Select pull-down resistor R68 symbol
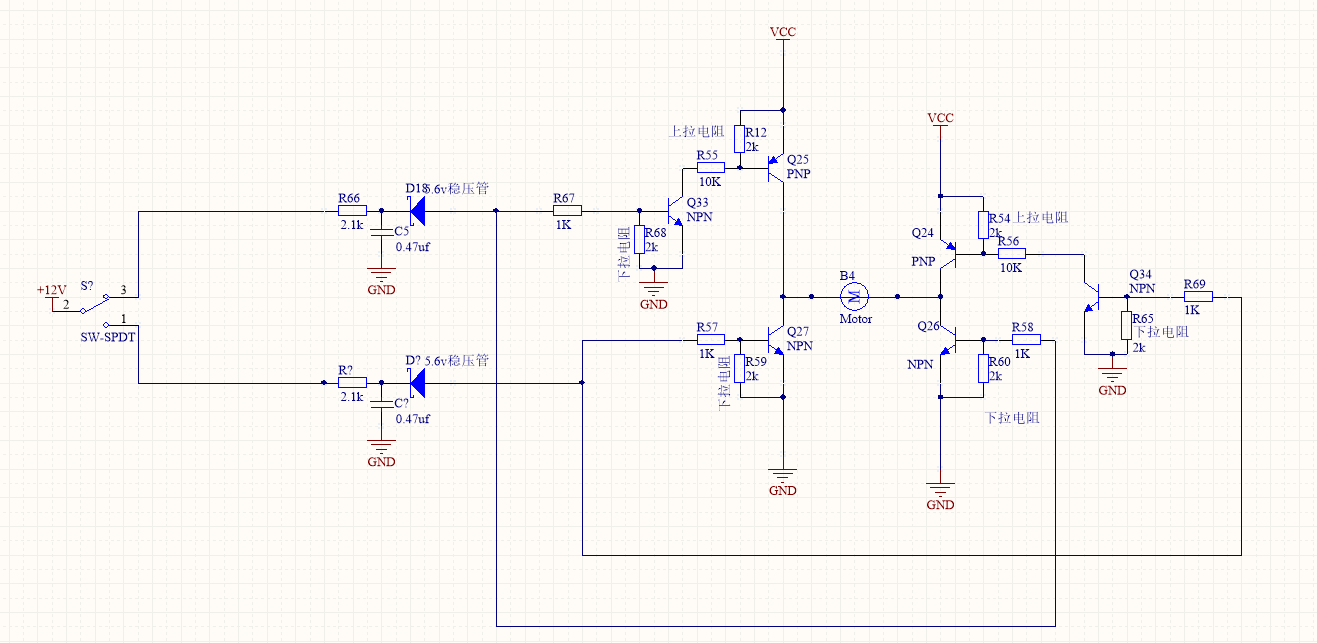 point(641,241)
